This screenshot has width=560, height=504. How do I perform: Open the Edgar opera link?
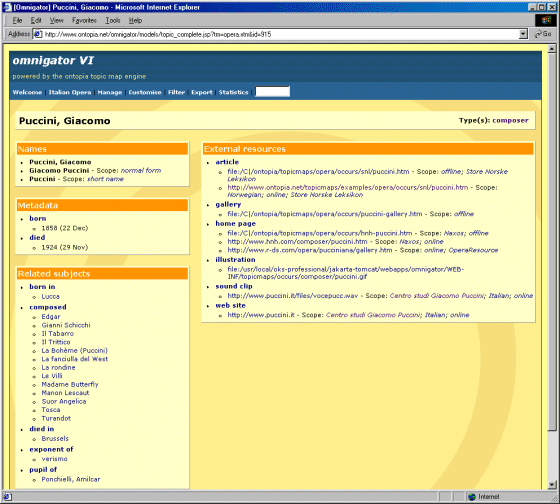51,317
